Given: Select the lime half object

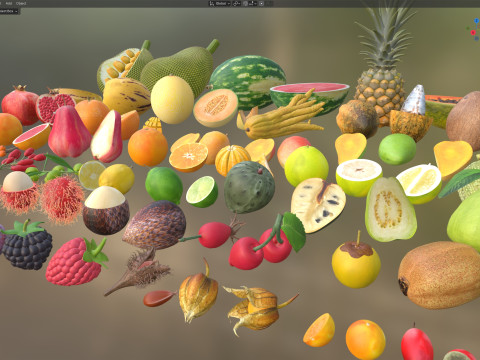Looking at the screenshot, I should click(x=202, y=191).
